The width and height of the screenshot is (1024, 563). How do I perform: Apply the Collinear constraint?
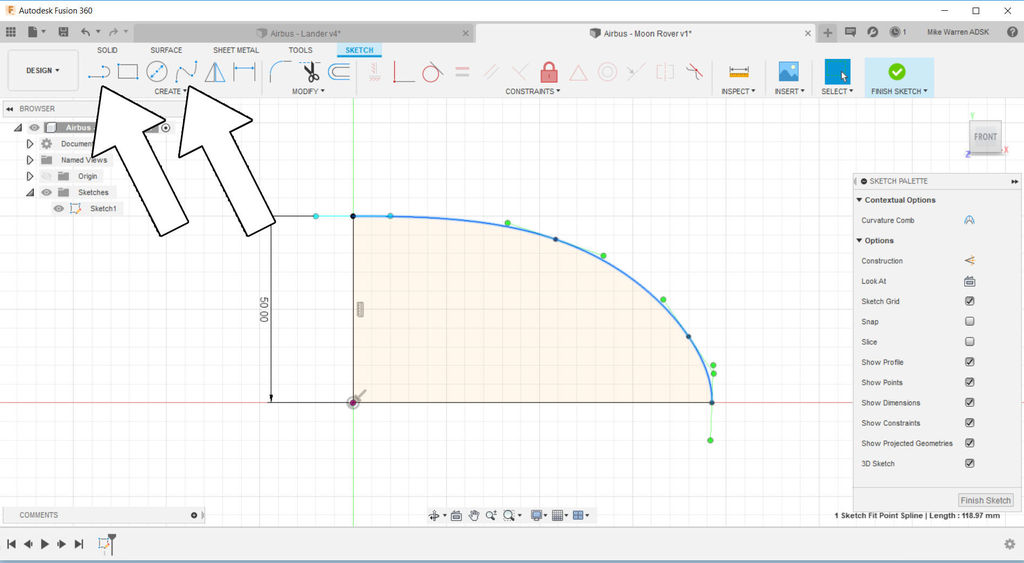pyautogui.click(x=636, y=72)
